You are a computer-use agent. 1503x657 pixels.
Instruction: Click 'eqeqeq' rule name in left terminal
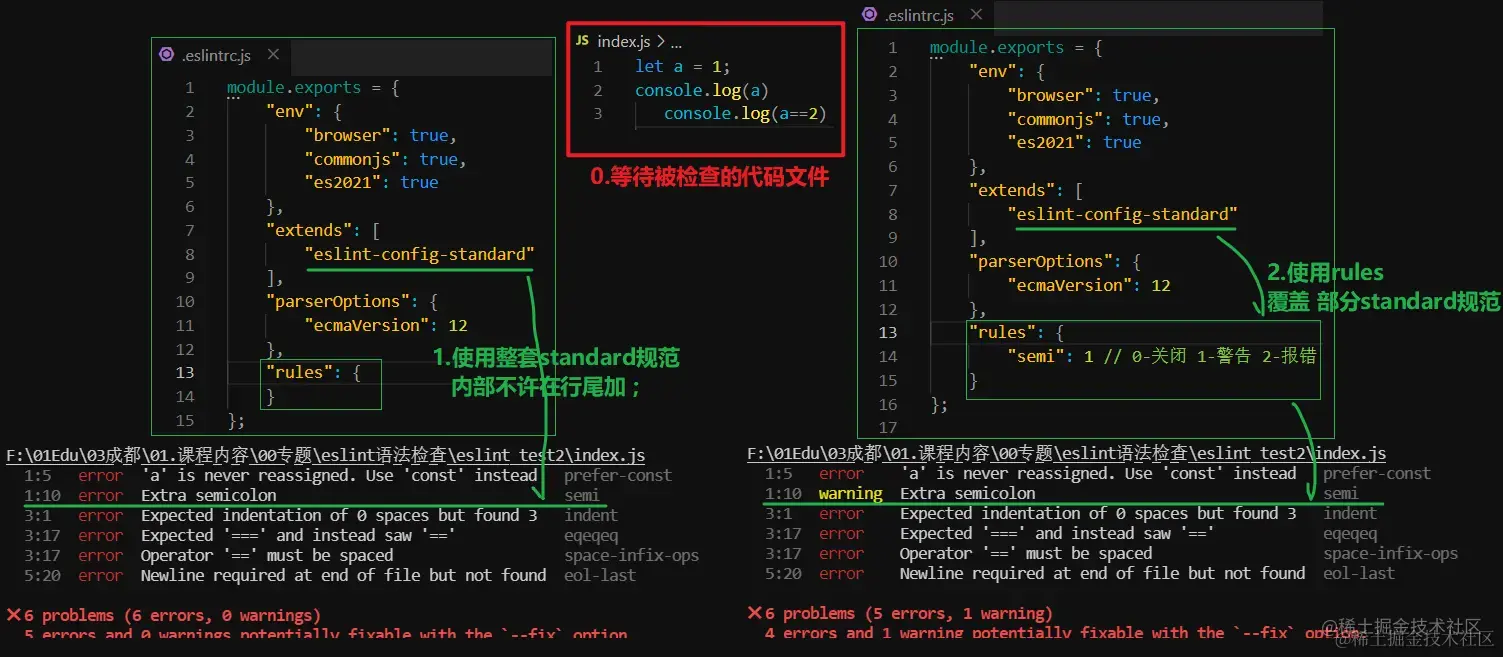point(591,535)
